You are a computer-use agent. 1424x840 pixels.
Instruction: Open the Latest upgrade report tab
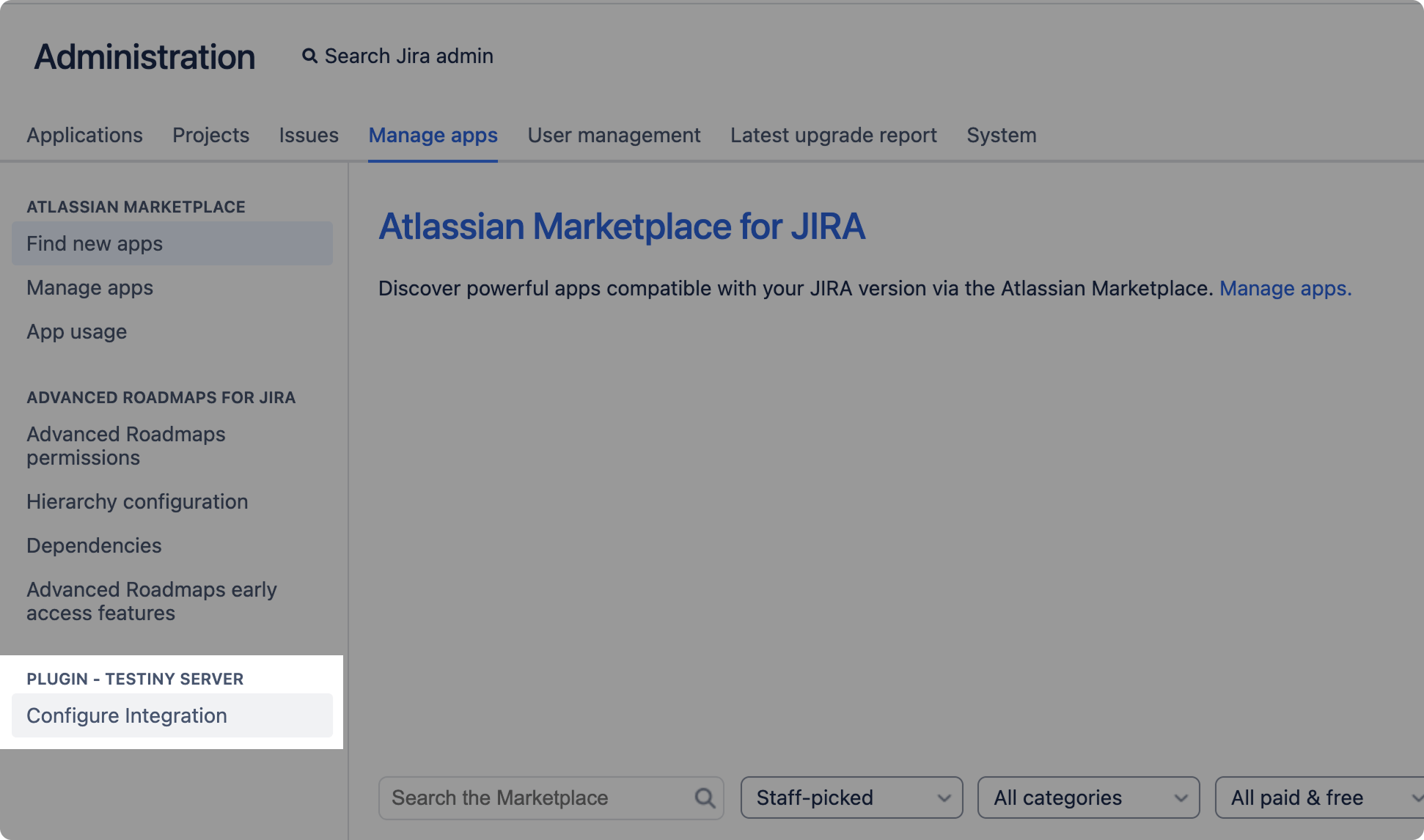[x=833, y=136]
